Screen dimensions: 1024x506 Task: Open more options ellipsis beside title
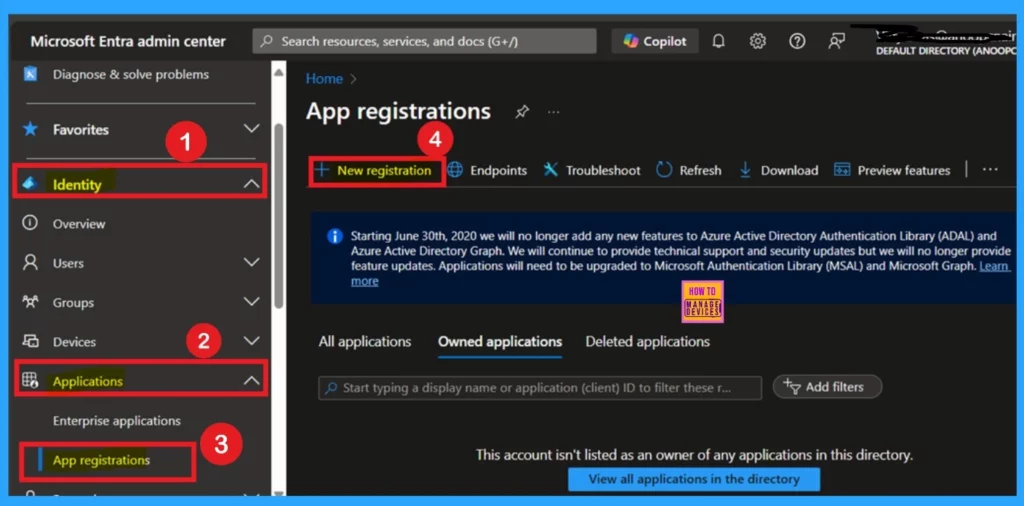pos(554,112)
